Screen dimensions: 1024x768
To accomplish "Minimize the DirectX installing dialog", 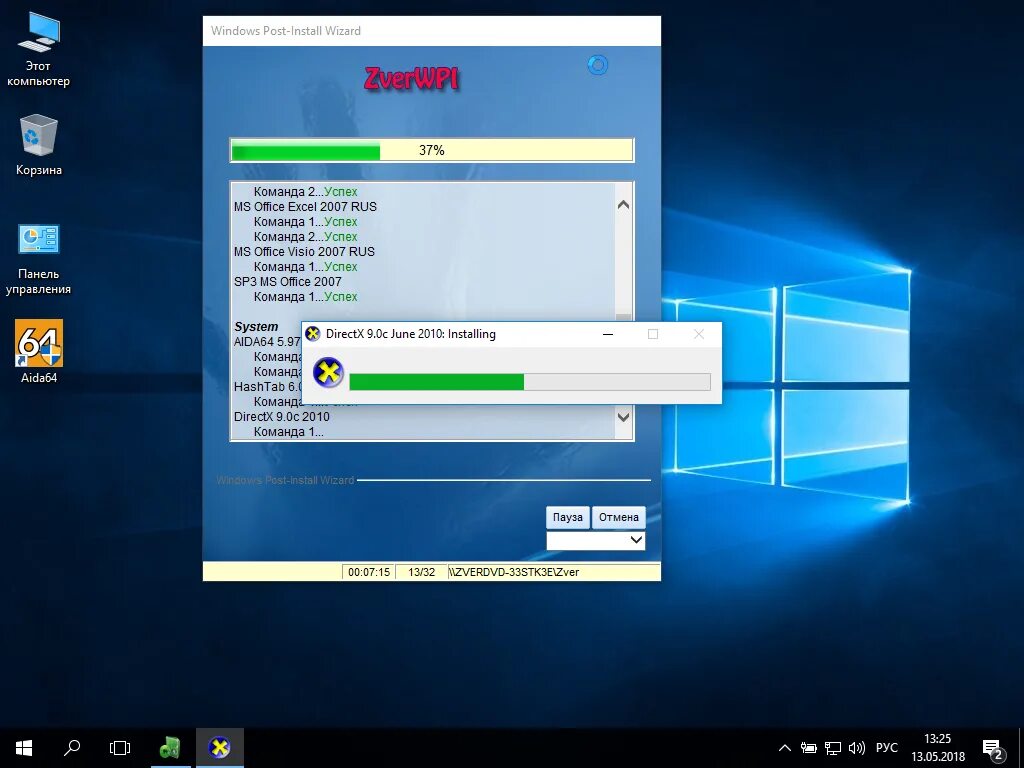I will click(608, 334).
